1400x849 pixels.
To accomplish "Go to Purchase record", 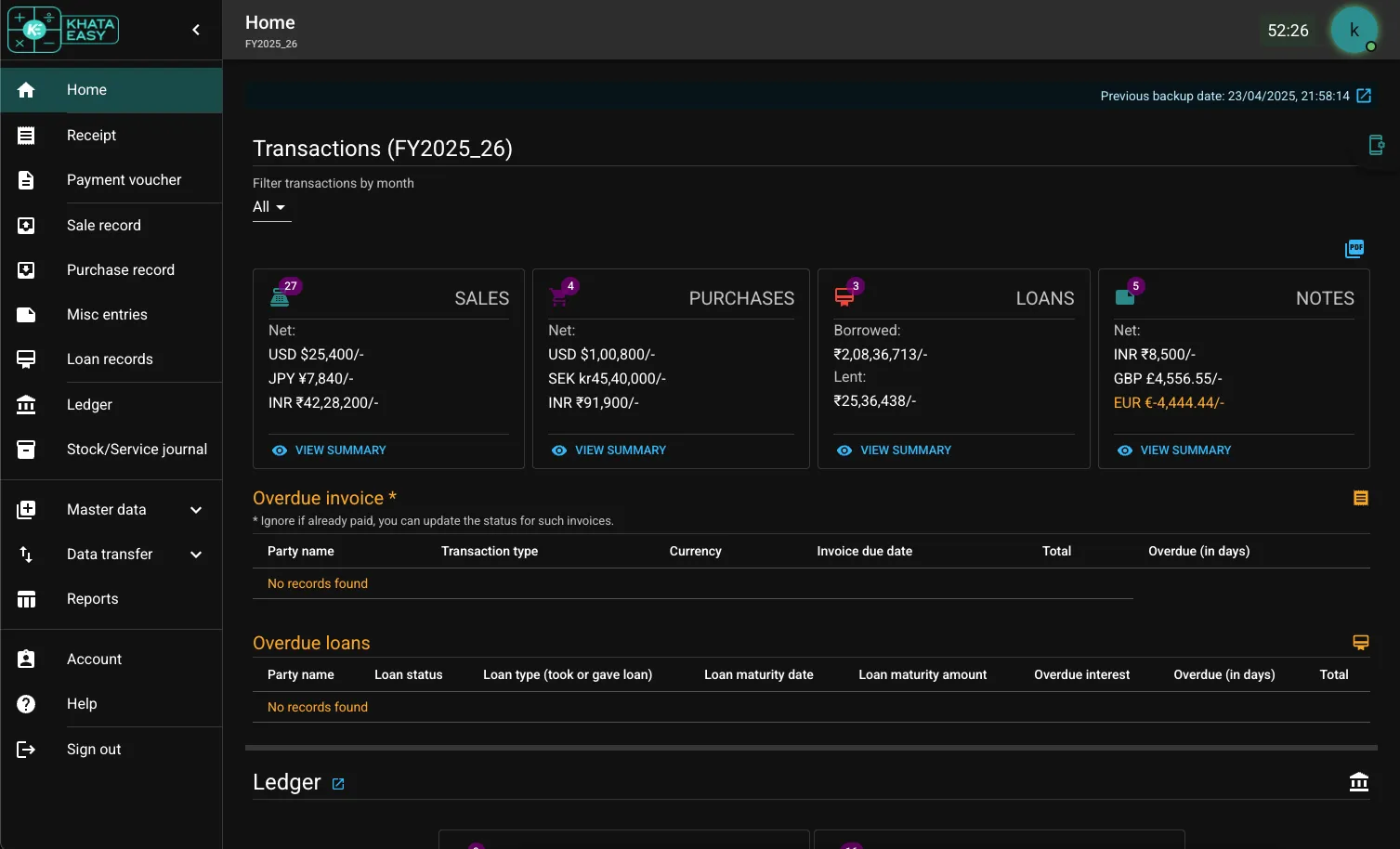I will tap(111, 270).
